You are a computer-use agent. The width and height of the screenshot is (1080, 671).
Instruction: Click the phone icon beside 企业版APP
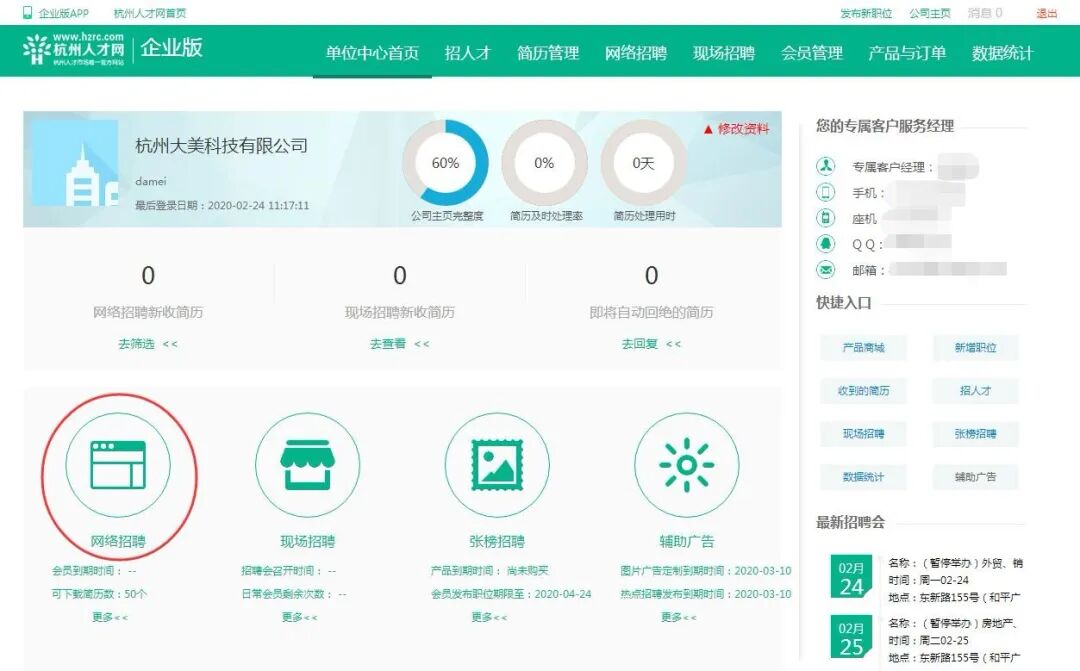(28, 12)
